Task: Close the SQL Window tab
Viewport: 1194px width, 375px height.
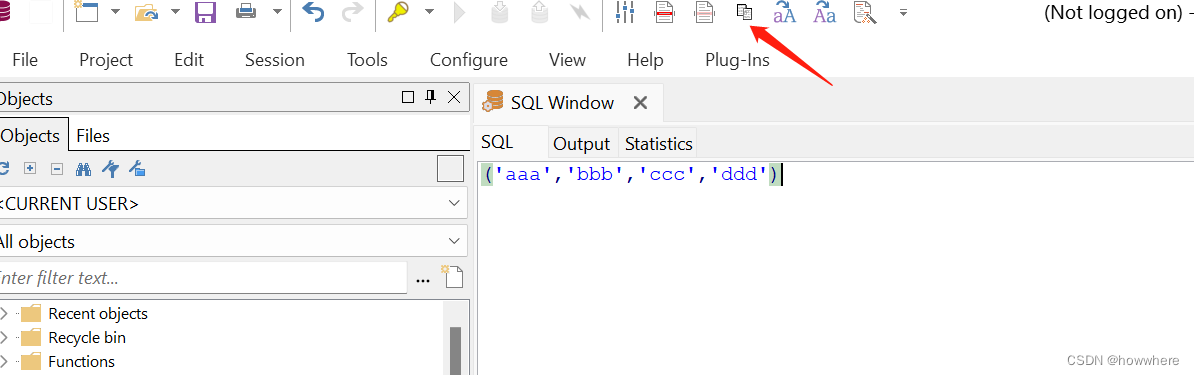Action: coord(640,102)
